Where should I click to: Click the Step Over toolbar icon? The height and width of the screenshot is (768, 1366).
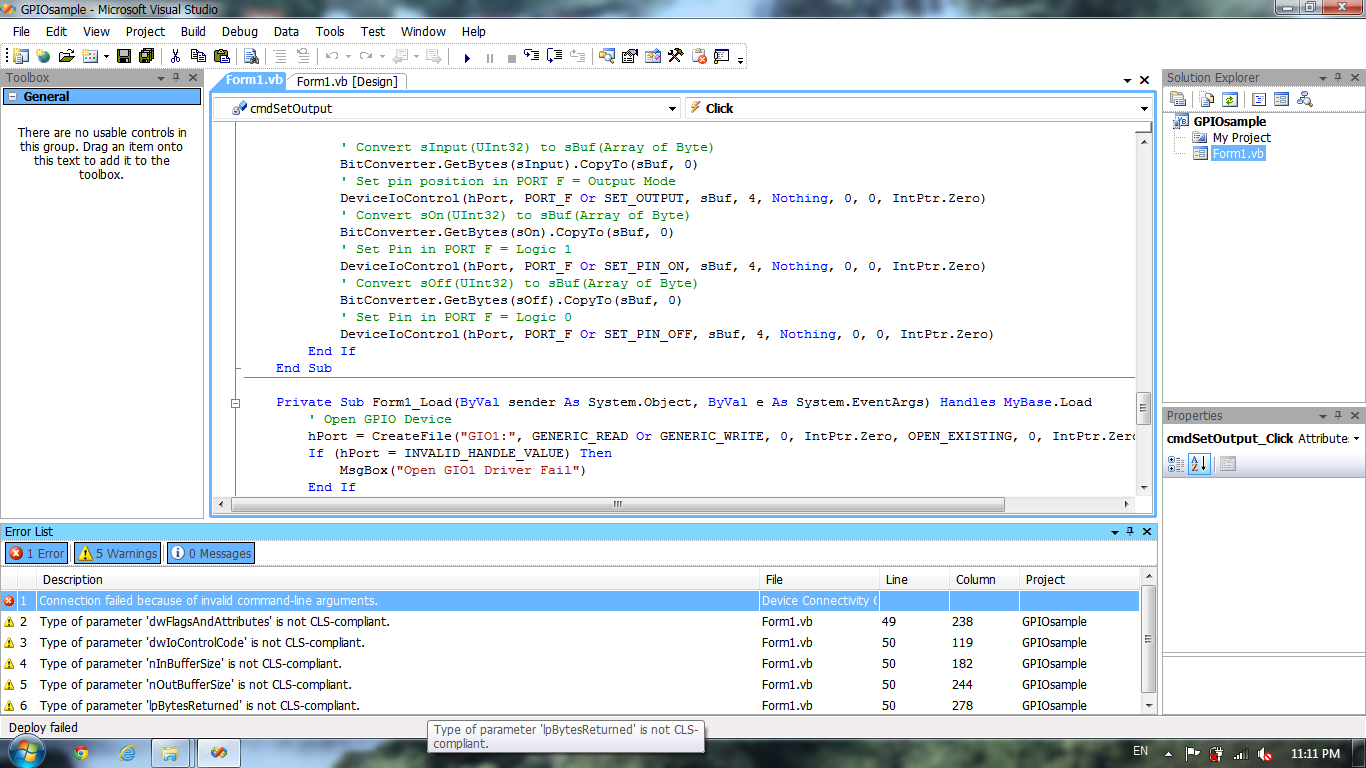click(x=555, y=57)
